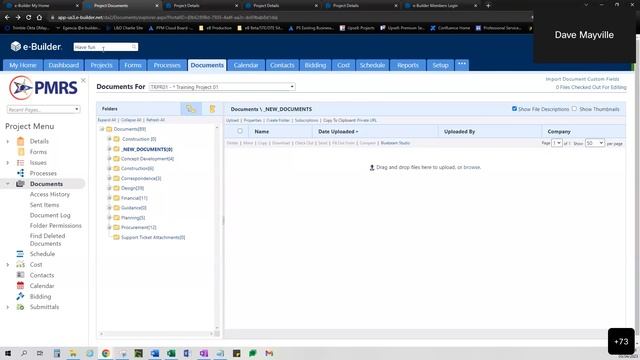Viewport: 640px width, 360px height.
Task: Click the browse link in drop area
Action: pos(472,167)
